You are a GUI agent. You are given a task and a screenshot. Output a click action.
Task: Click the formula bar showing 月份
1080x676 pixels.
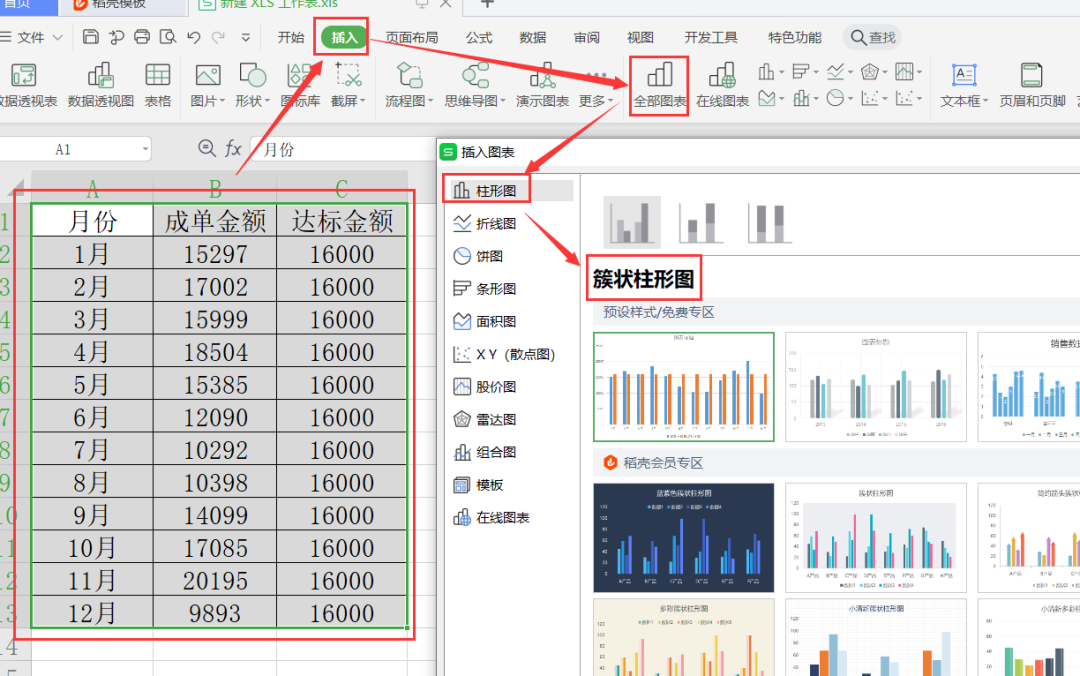[x=344, y=149]
